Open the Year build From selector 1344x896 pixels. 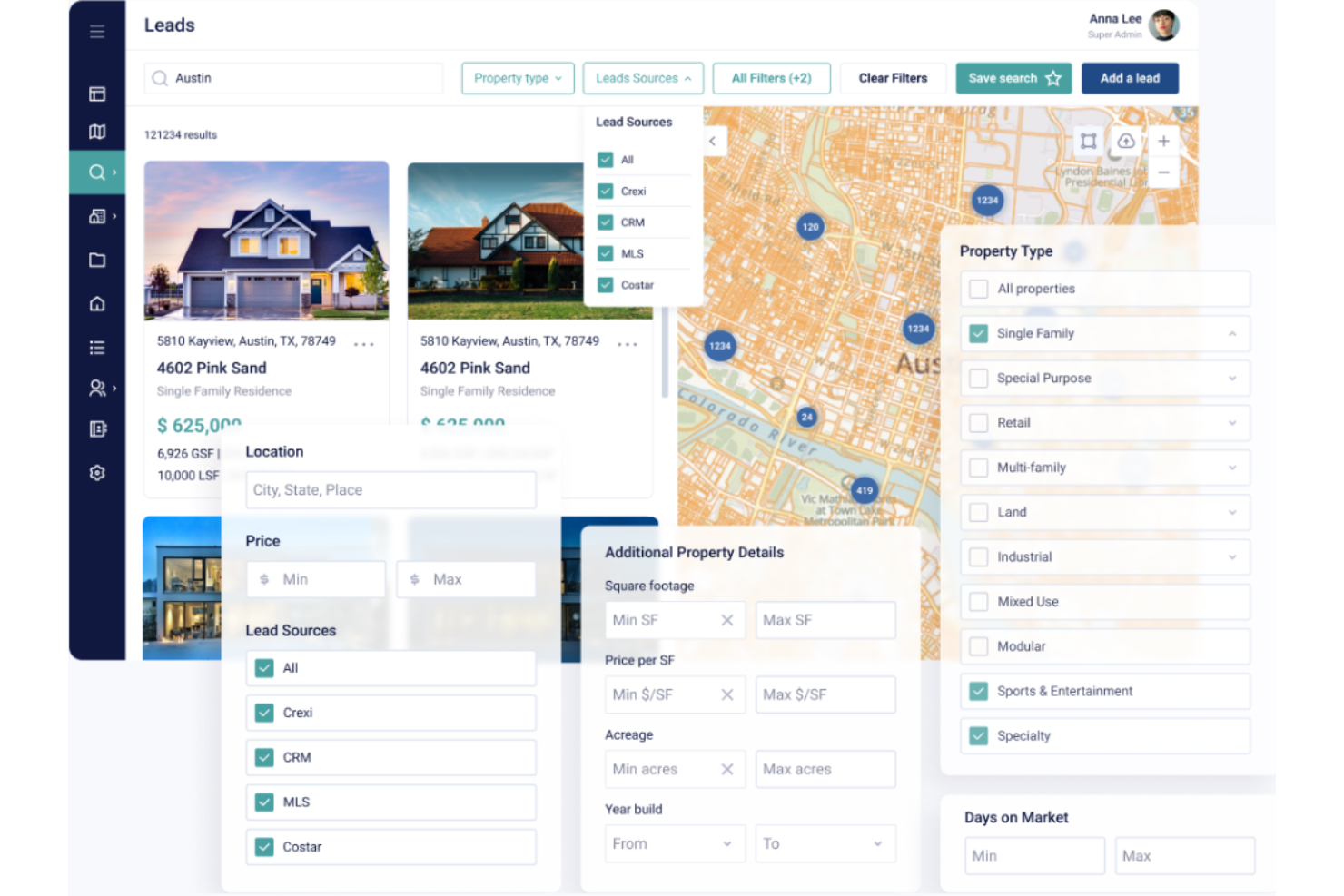tap(675, 843)
